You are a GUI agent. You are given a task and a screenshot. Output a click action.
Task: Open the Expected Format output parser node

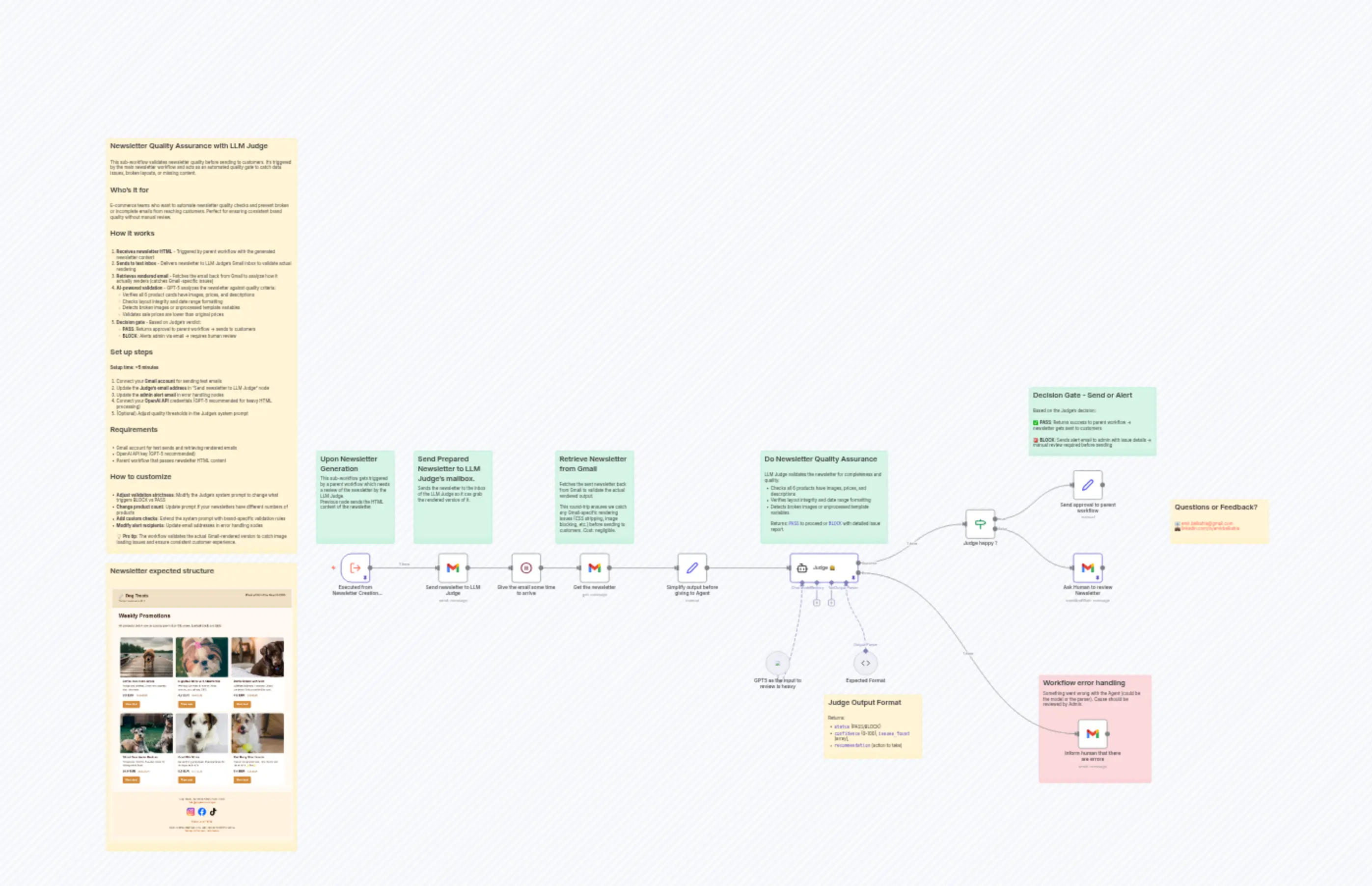[866, 663]
